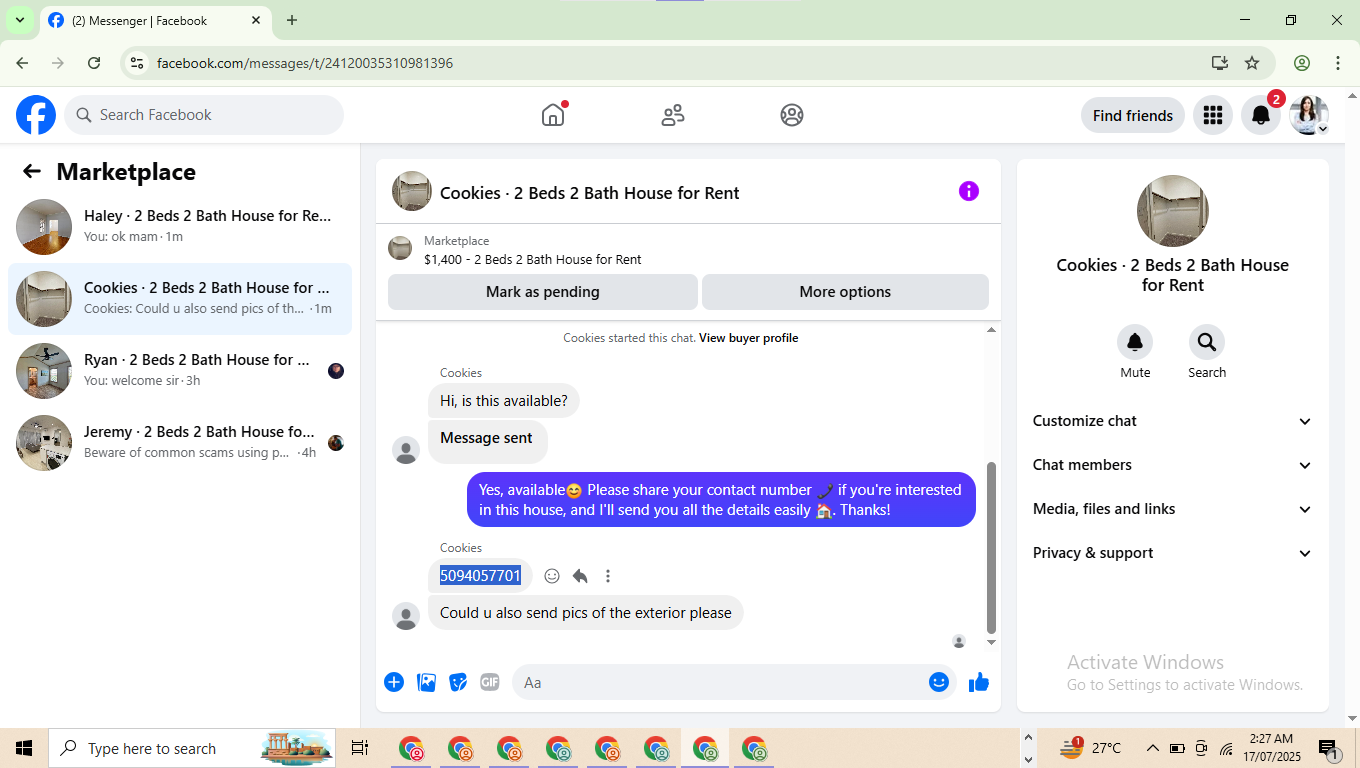Show hidden system tray icons
This screenshot has width=1360, height=768.
[1152, 748]
